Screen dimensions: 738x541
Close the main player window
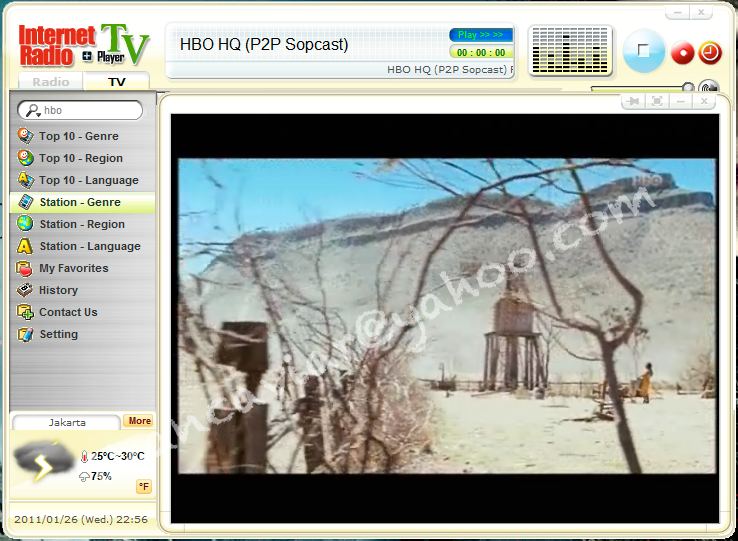701,12
